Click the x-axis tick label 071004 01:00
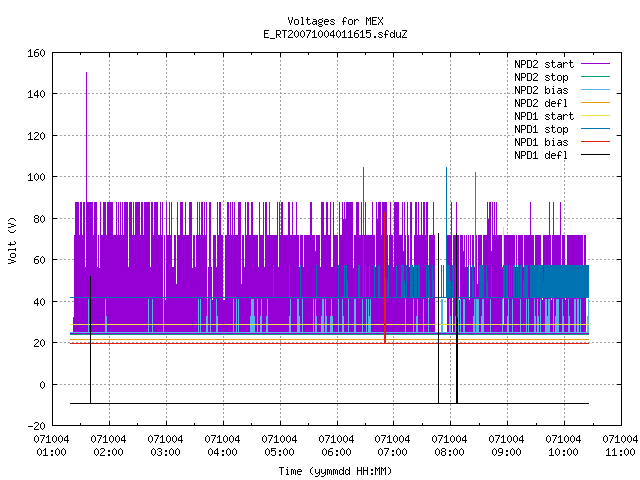 51,446
